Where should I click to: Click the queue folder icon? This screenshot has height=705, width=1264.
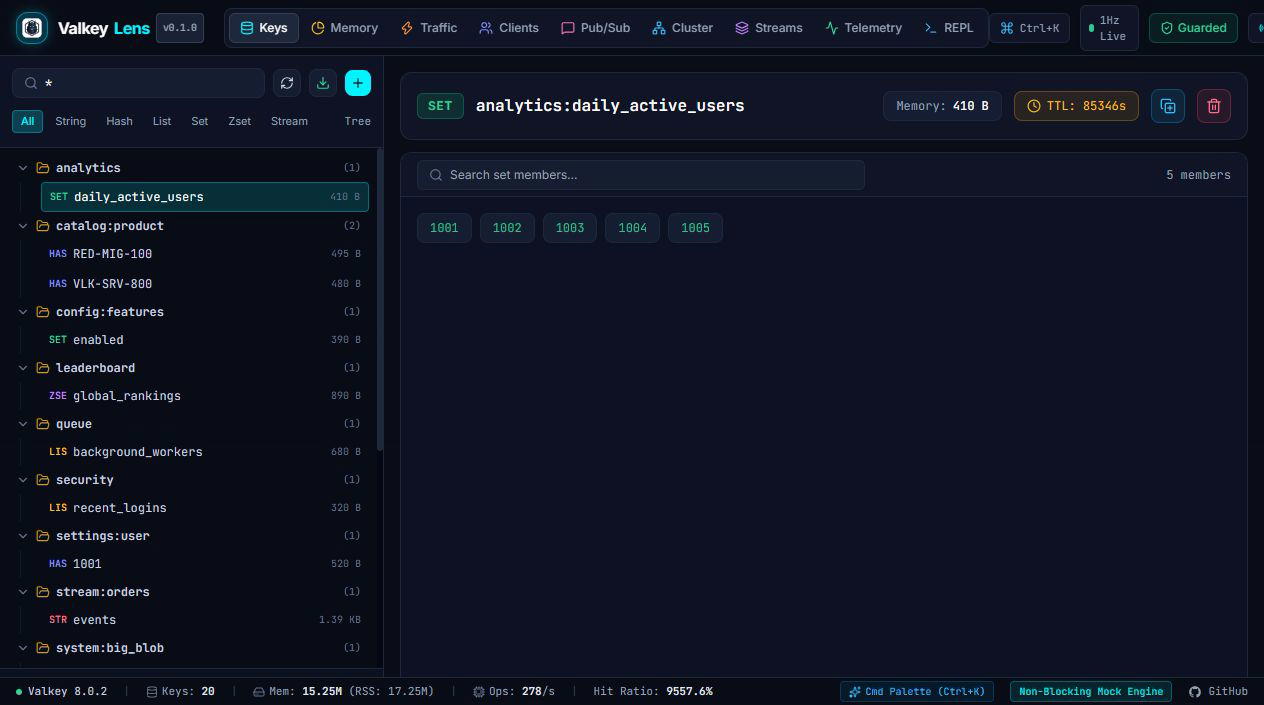tap(43, 424)
